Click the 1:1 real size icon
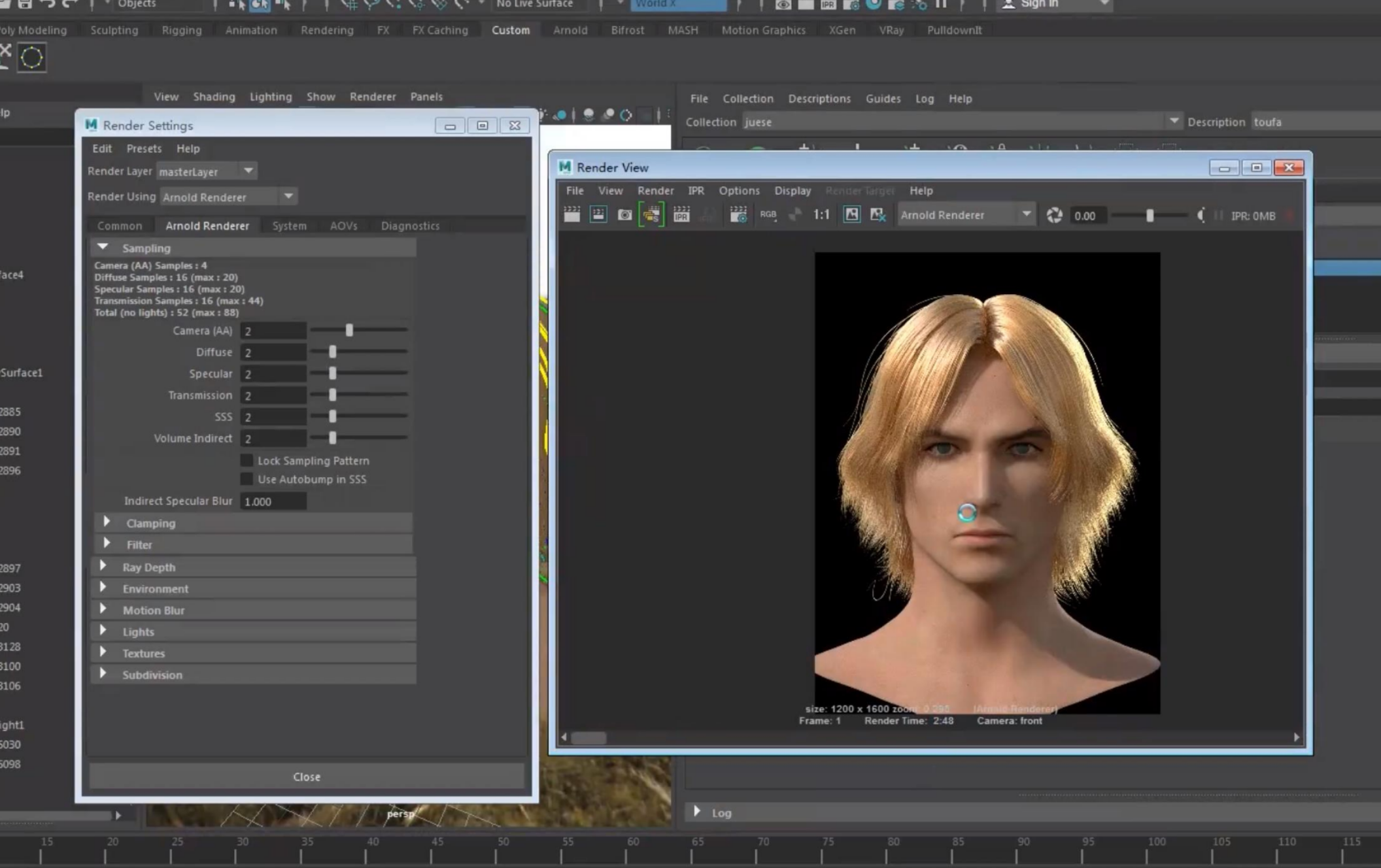Viewport: 1381px width, 868px height. (821, 215)
